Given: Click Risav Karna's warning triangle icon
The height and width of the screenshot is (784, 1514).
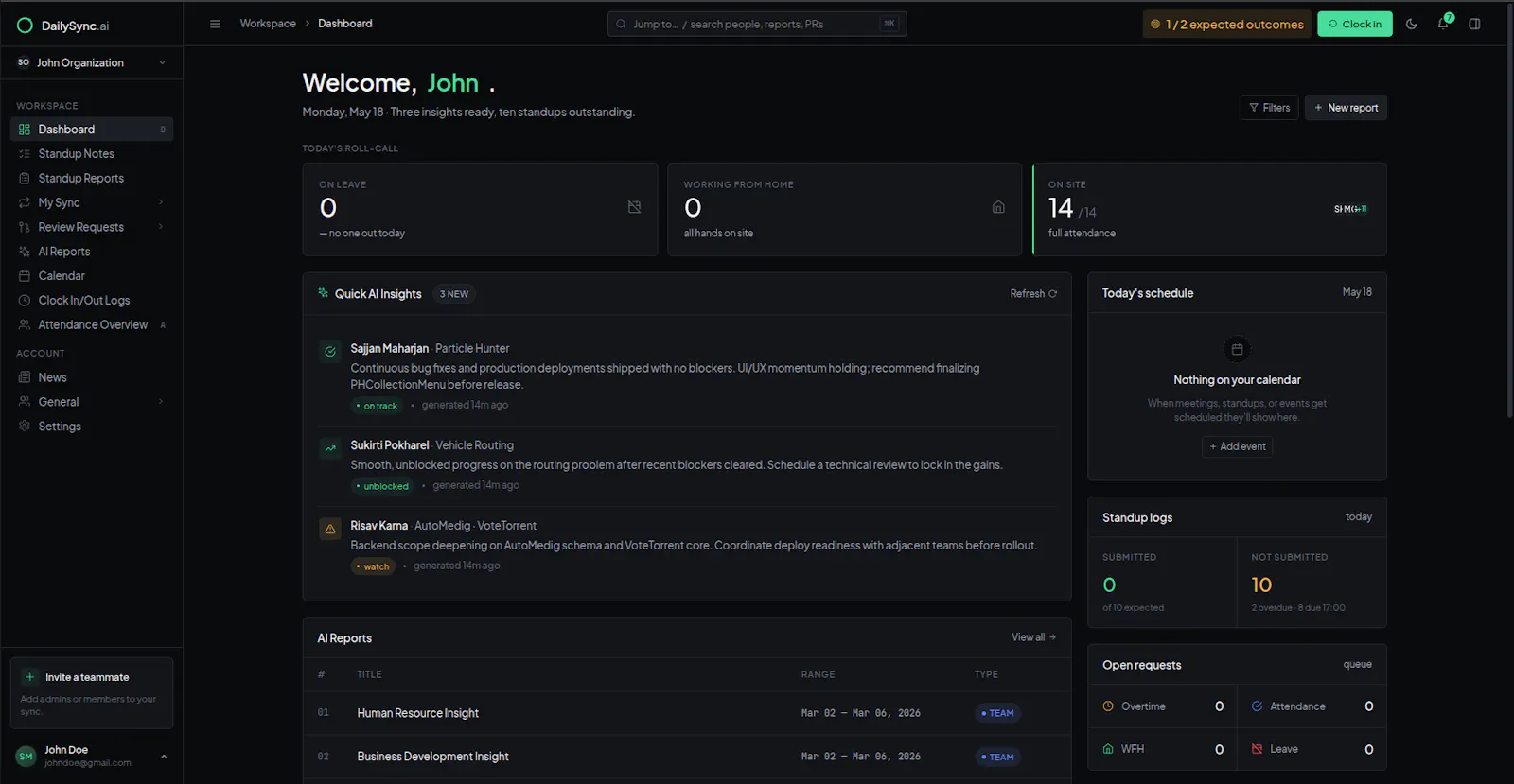Looking at the screenshot, I should 330,529.
